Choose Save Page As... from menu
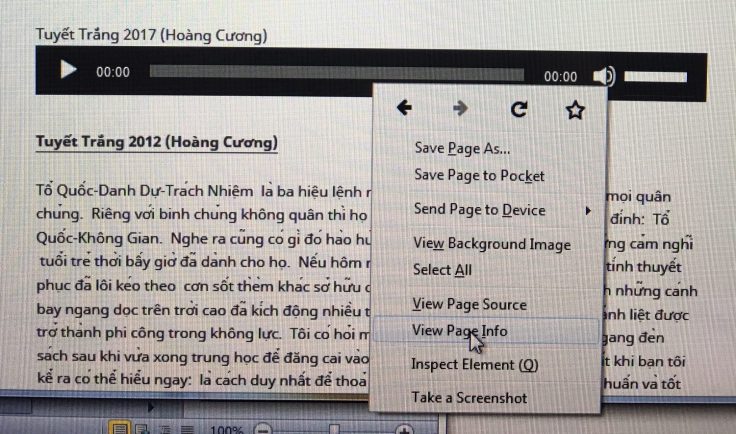 (462, 149)
